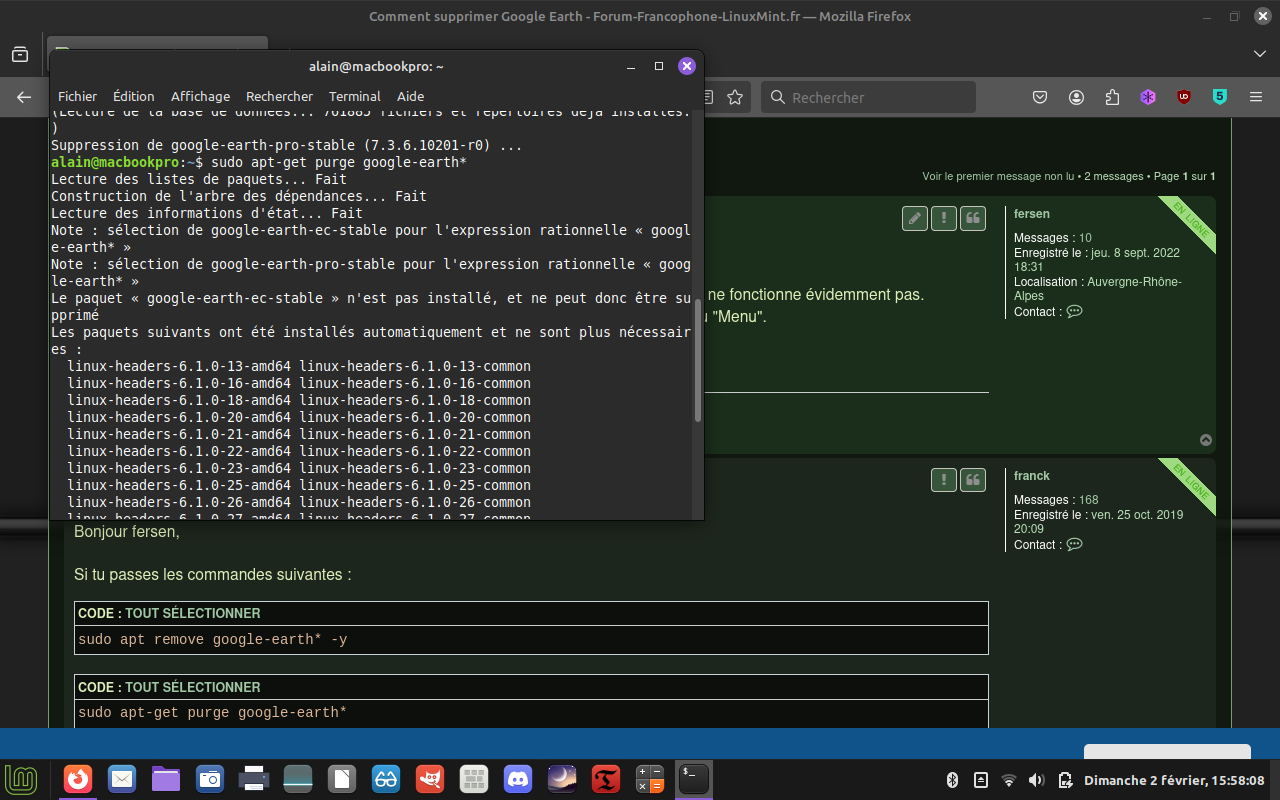Open the Rechercher menu in the terminal
1280x800 pixels.
pos(279,97)
